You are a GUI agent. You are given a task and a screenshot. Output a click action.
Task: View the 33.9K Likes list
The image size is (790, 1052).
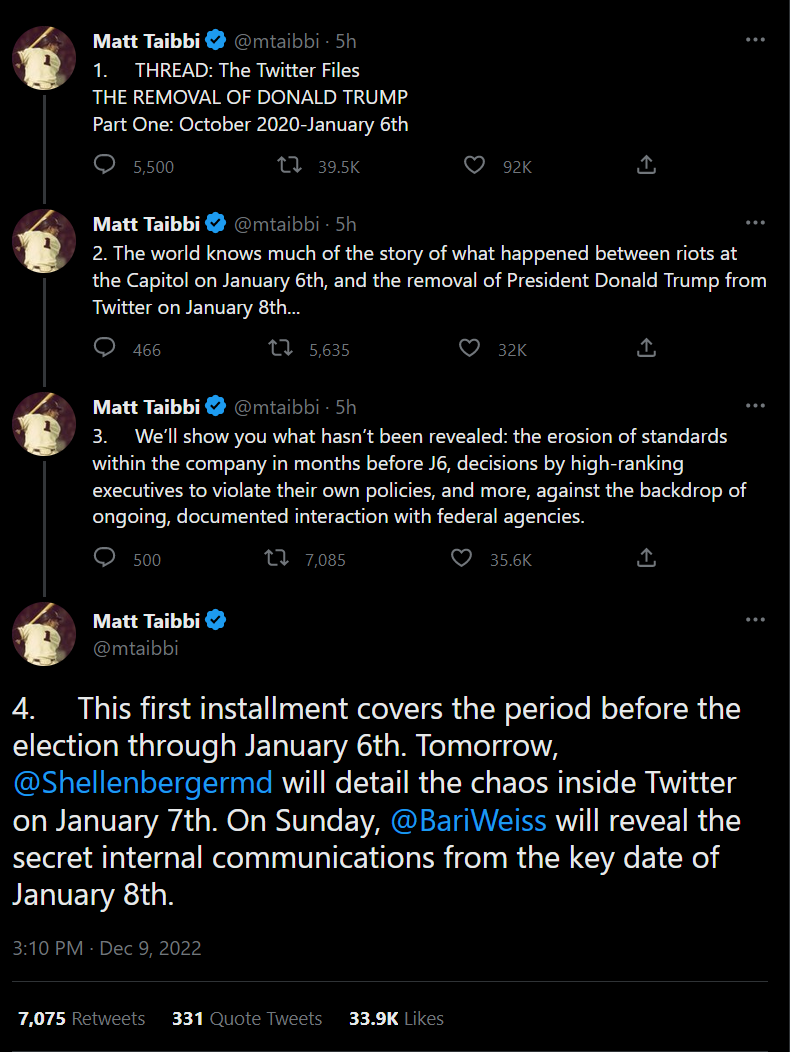point(396,1018)
